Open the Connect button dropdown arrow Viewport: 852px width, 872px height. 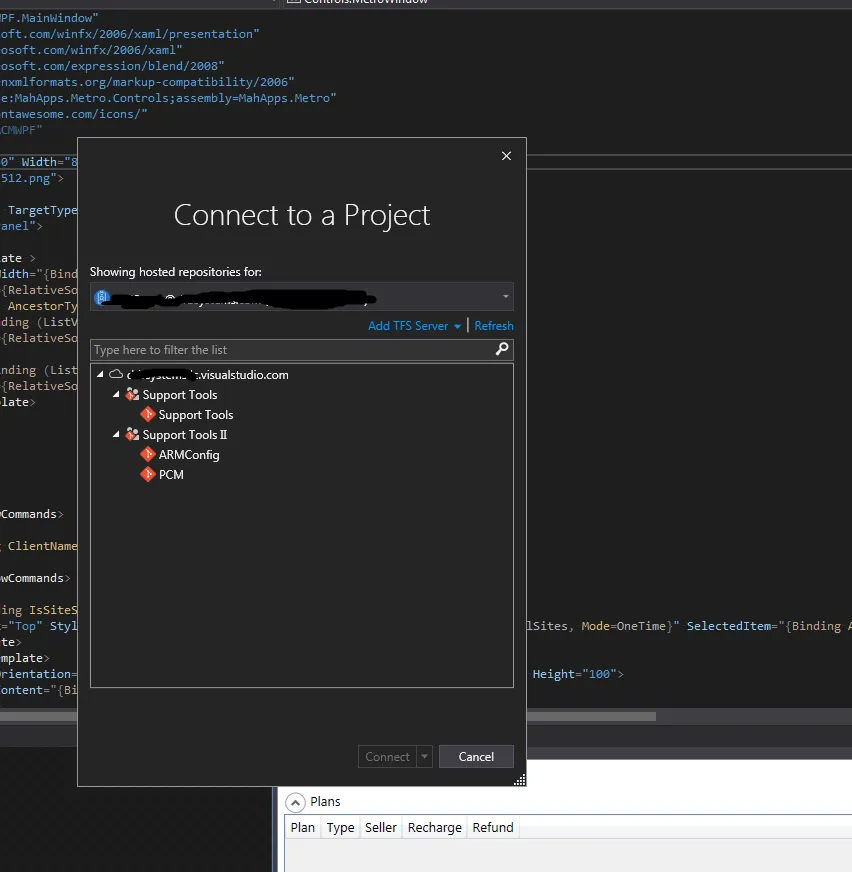(x=424, y=757)
